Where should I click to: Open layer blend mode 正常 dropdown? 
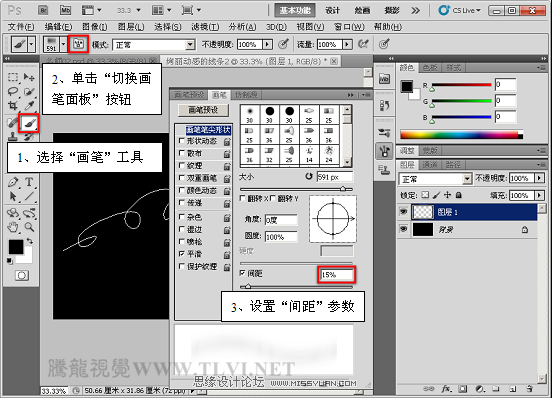click(x=467, y=179)
